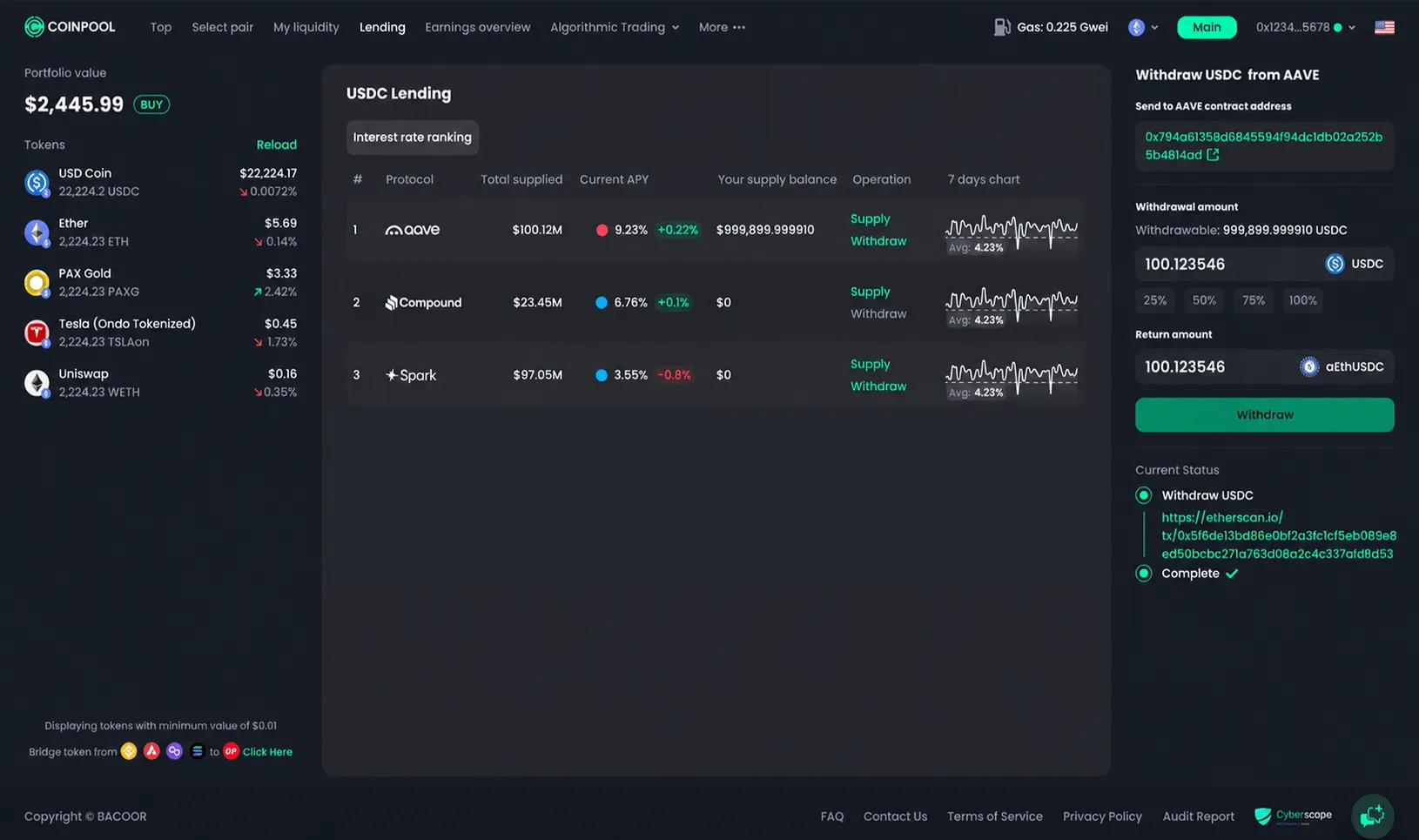Viewport: 1419px width, 840px height.
Task: Click the PAX Gold token icon
Action: point(37,283)
